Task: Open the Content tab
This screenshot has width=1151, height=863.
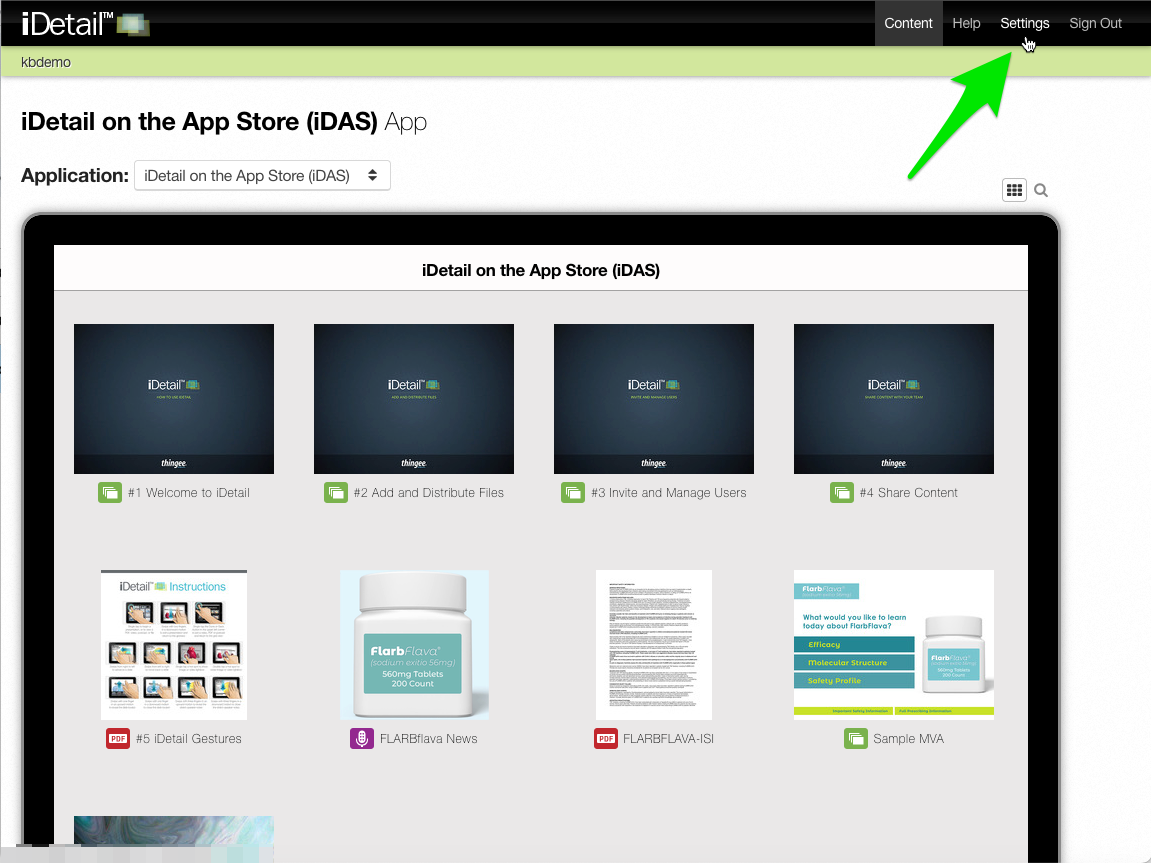Action: point(908,23)
